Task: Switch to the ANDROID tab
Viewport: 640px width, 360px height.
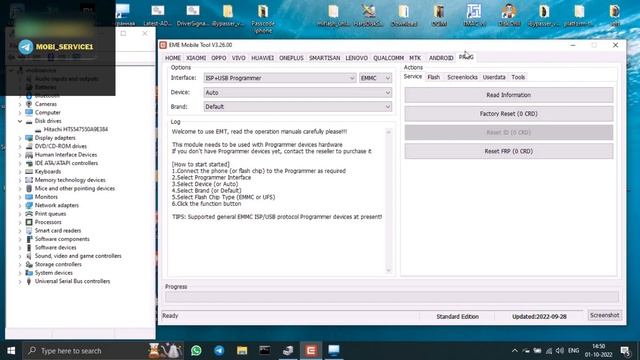Action: tap(441, 58)
